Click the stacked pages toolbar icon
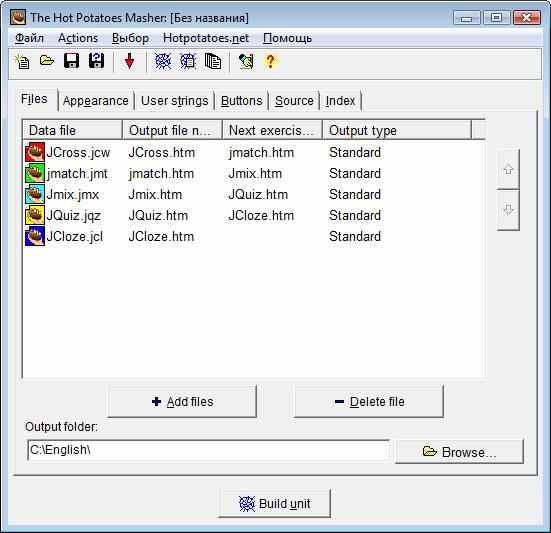Screen dimensions: 551x533 (x=213, y=61)
